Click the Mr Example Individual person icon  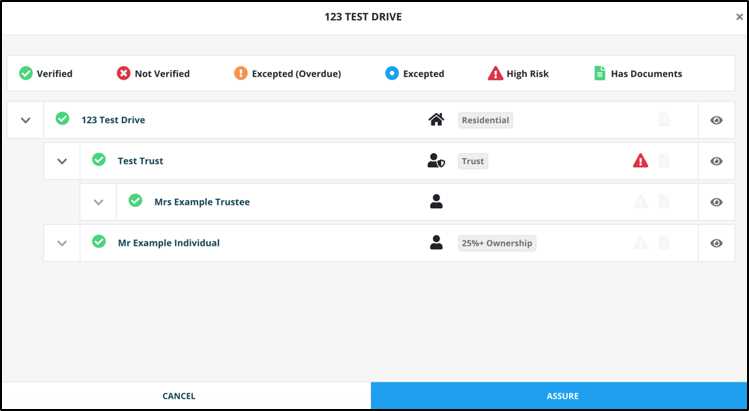[x=436, y=243]
